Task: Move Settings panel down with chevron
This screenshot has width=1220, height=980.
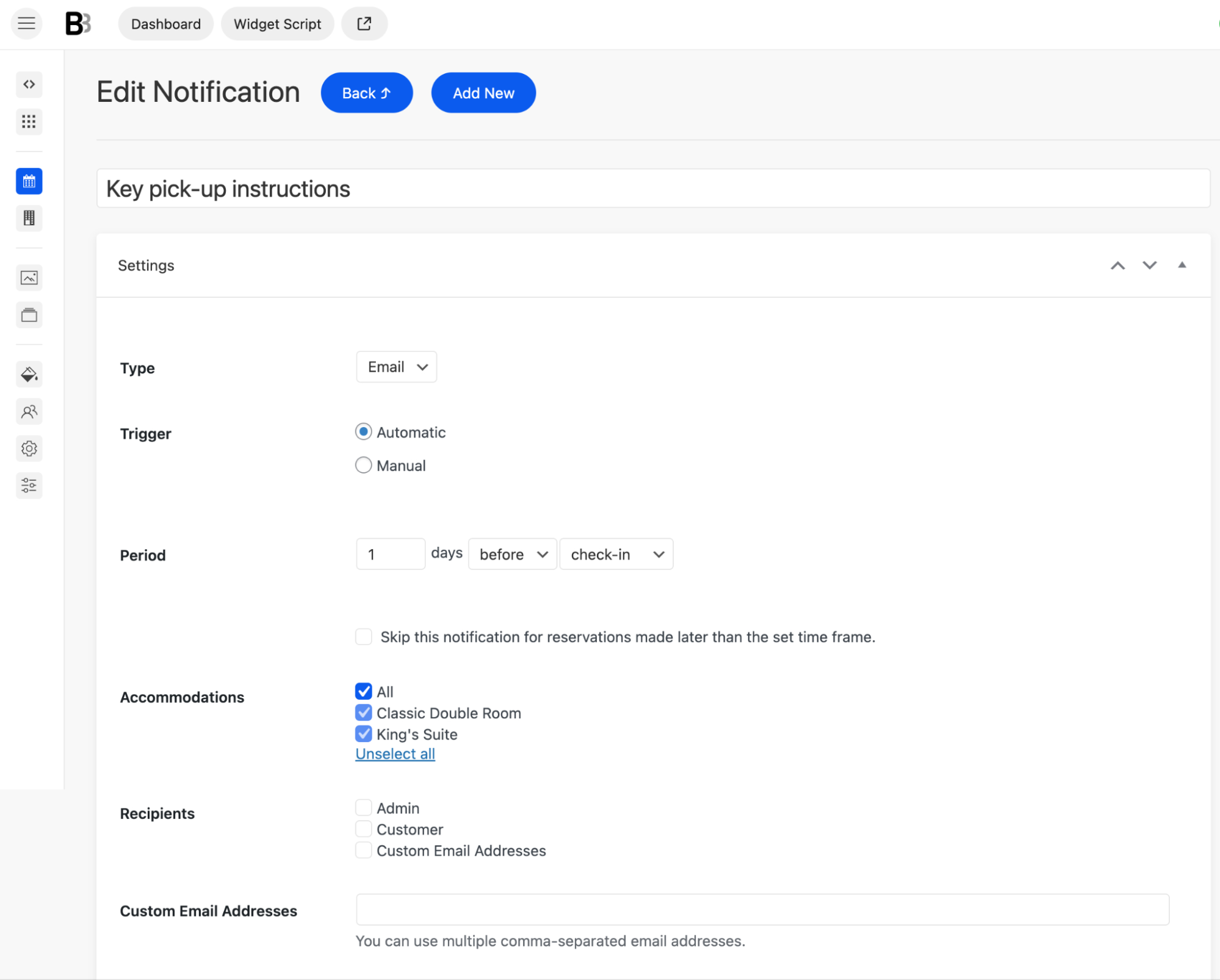Action: (1150, 265)
